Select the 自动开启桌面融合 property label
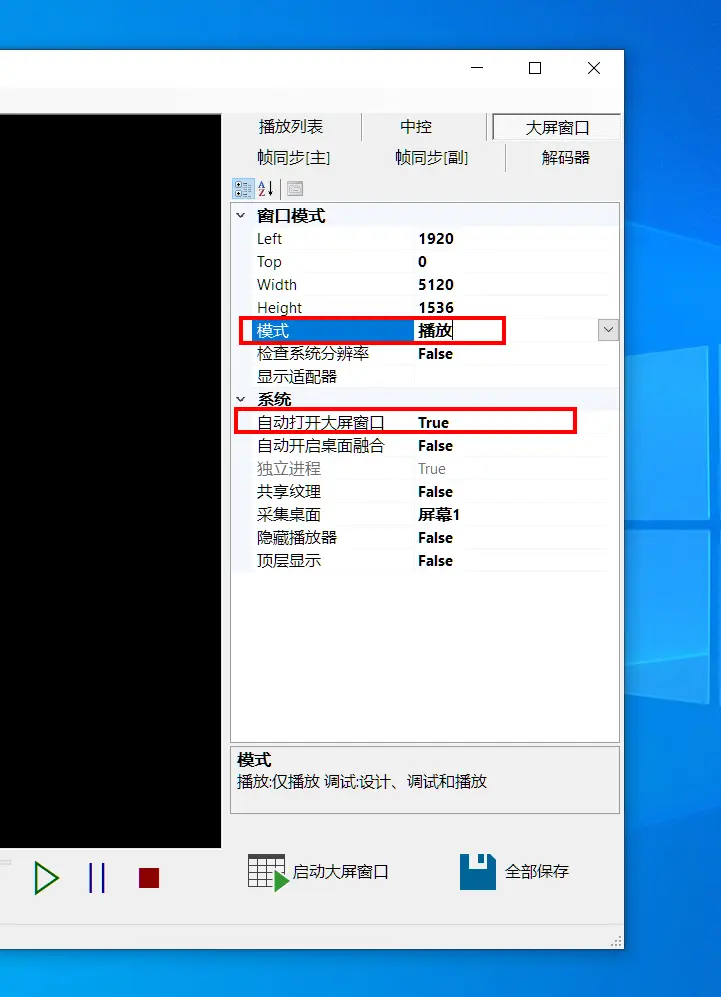This screenshot has height=997, width=721. pyautogui.click(x=320, y=446)
